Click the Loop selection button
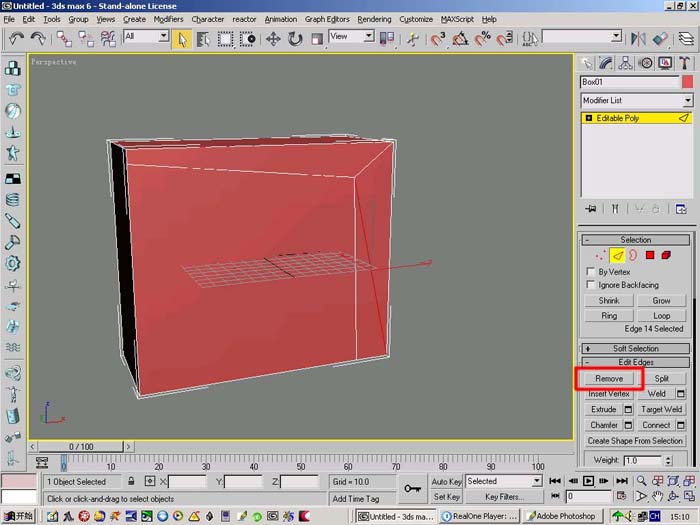 click(661, 316)
